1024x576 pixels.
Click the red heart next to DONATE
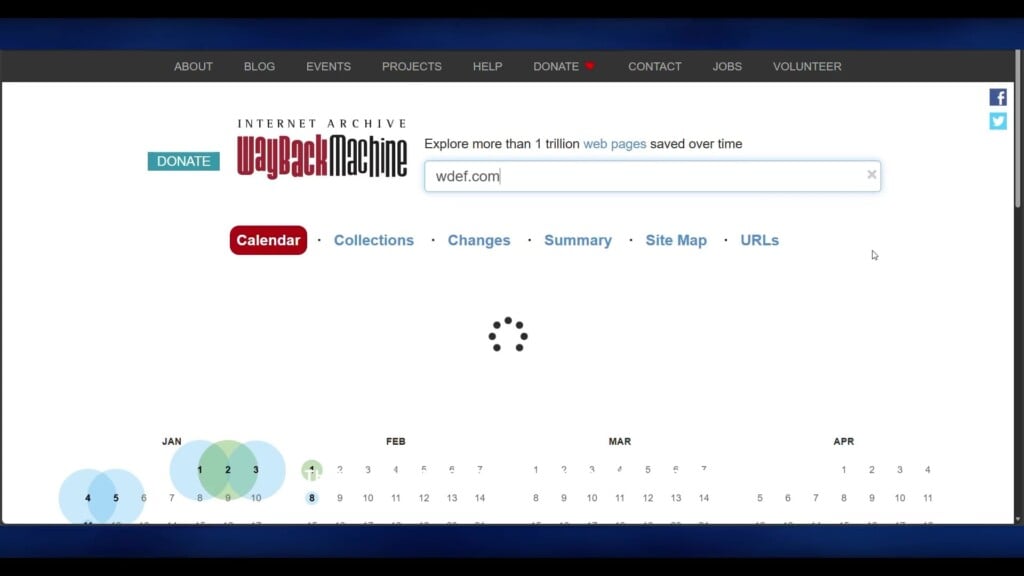(x=590, y=65)
